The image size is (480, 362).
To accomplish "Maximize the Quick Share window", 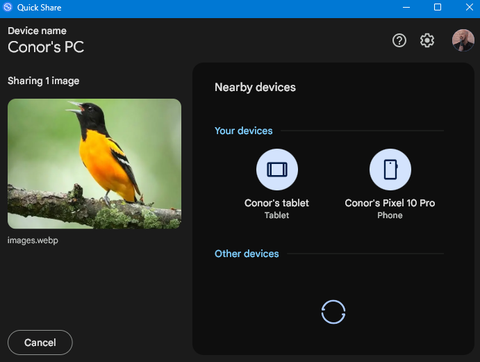I will (x=438, y=7).
